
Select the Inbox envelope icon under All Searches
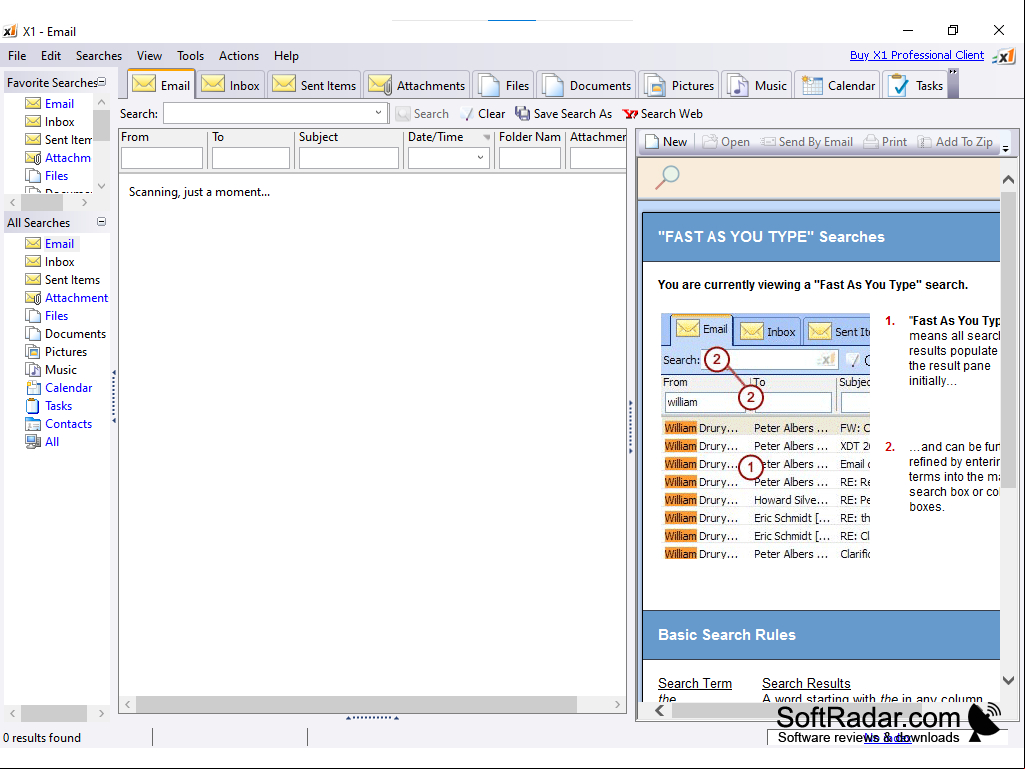pos(33,262)
